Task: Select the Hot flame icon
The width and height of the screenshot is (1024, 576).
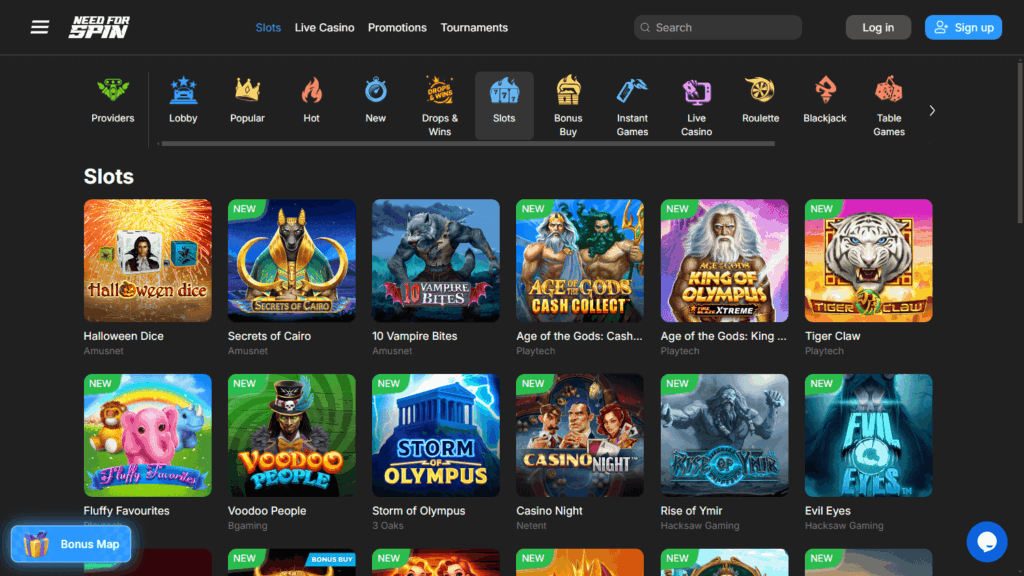Action: [312, 90]
